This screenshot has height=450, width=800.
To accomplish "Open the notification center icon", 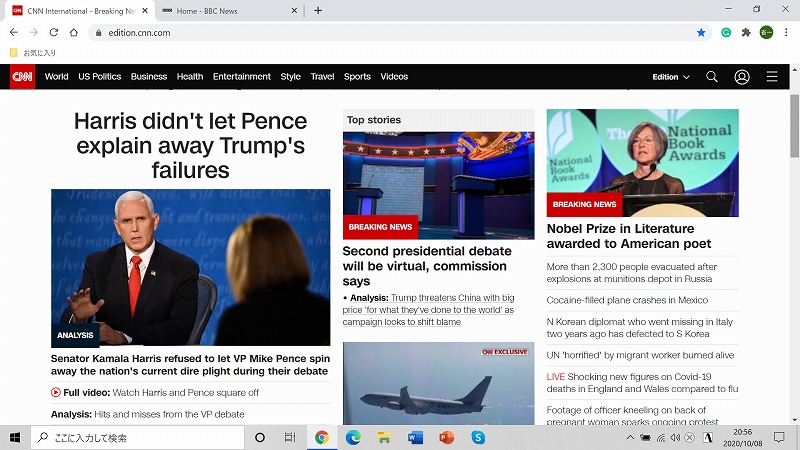I will click(779, 437).
